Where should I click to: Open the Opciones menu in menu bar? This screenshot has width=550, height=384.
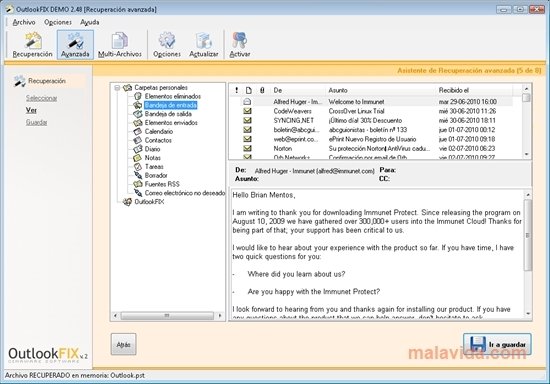click(x=58, y=22)
